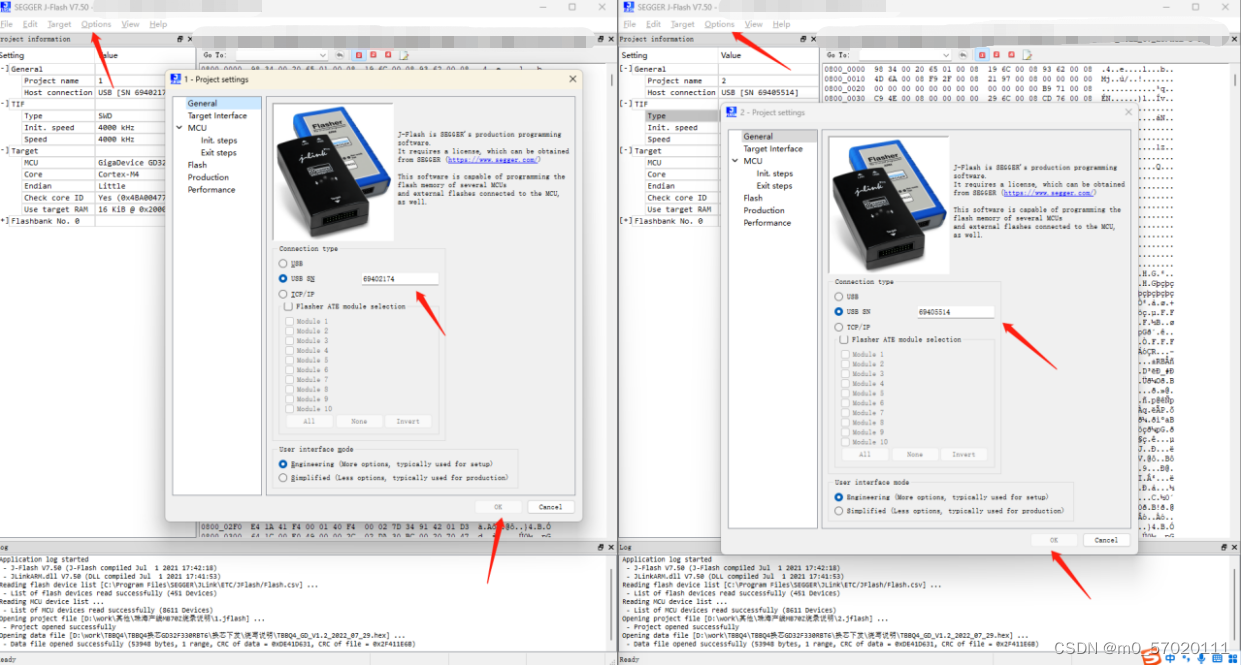Select TCP/IP radio in 2 - Project settings
Viewport: 1245px width, 666px height.
[x=839, y=327]
